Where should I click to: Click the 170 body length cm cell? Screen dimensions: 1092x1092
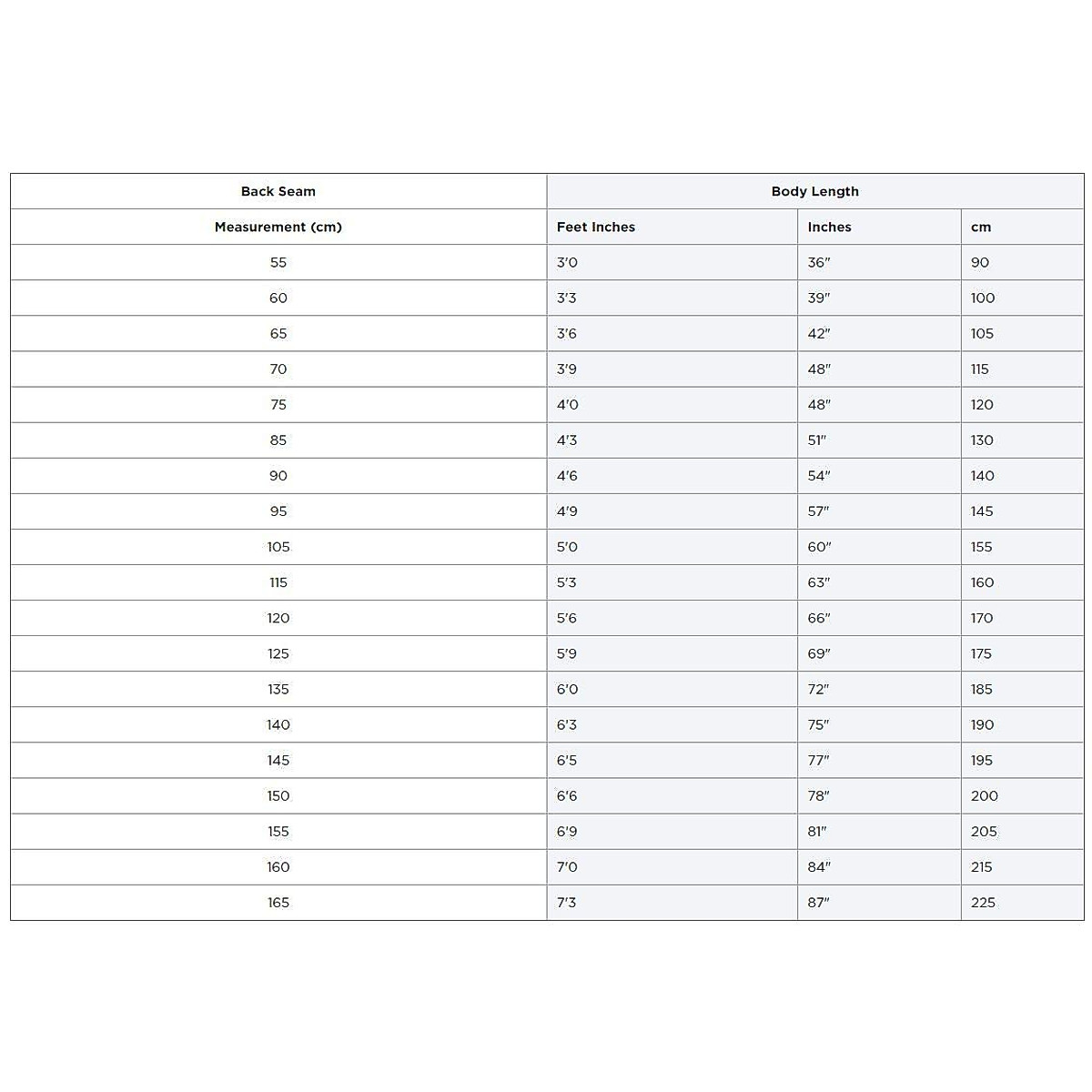pos(982,618)
